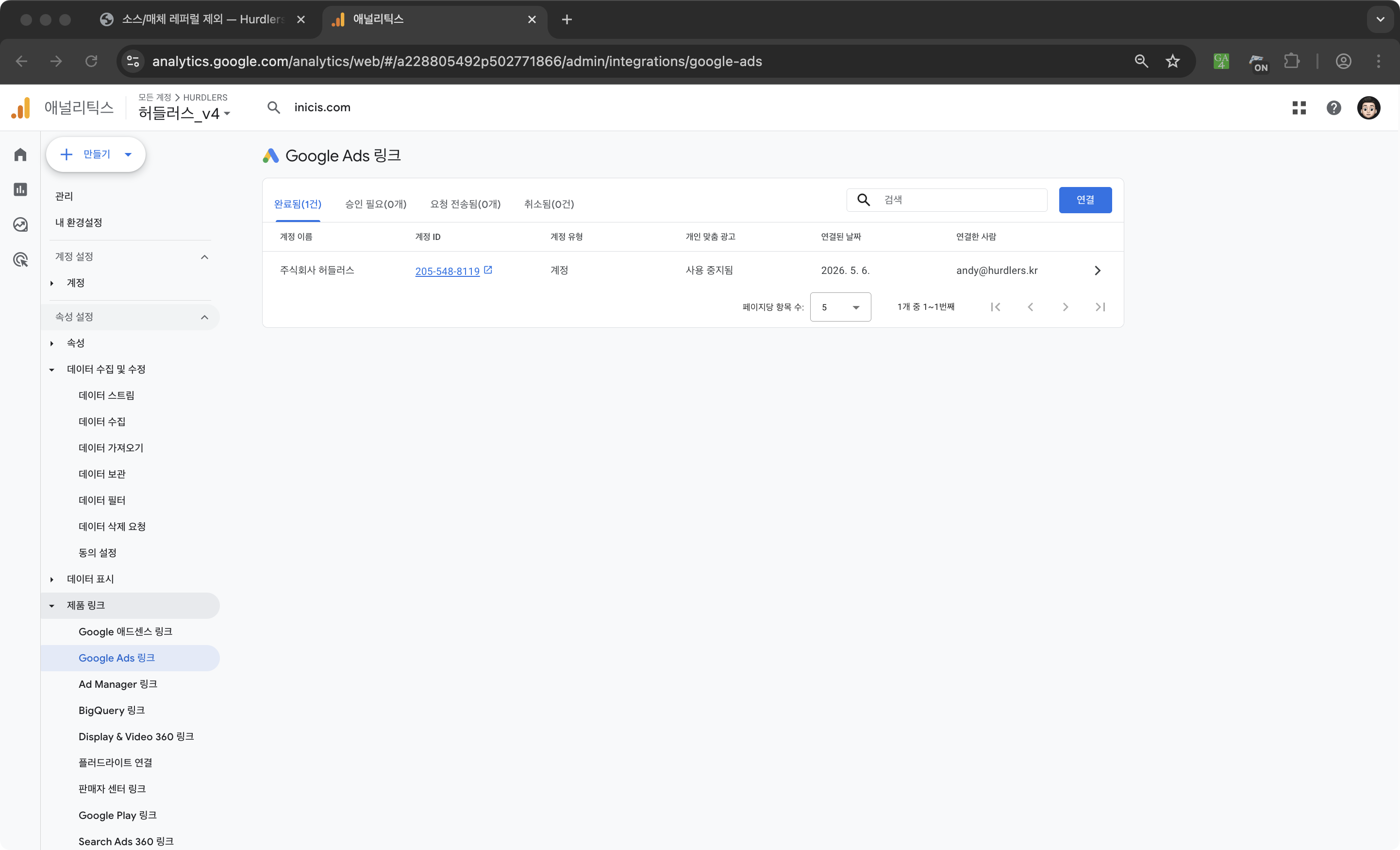Open Ad Manager 링크 in the sidebar
This screenshot has height=850, width=1400.
pos(117,684)
